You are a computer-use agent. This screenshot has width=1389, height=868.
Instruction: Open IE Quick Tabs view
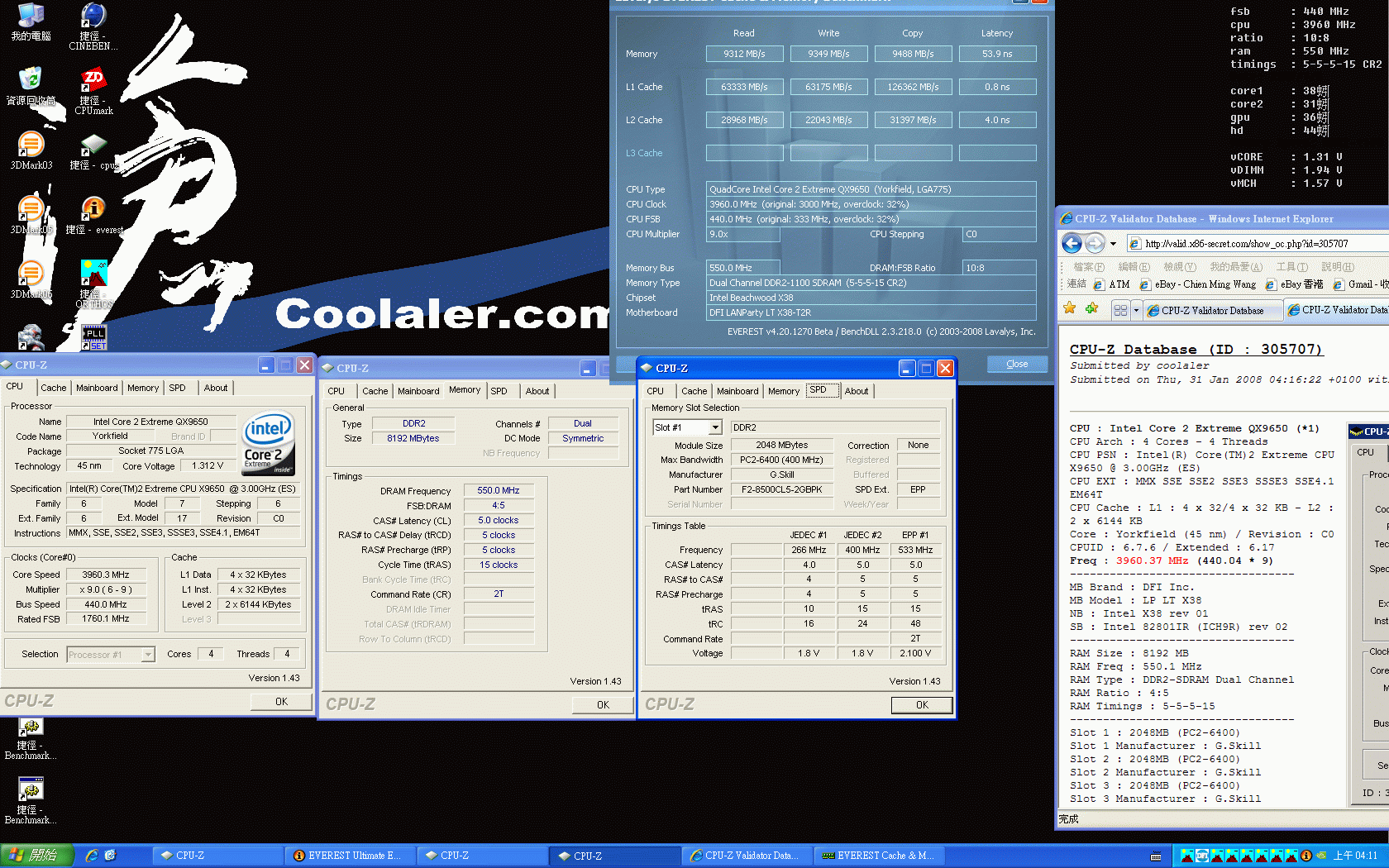click(x=1120, y=310)
